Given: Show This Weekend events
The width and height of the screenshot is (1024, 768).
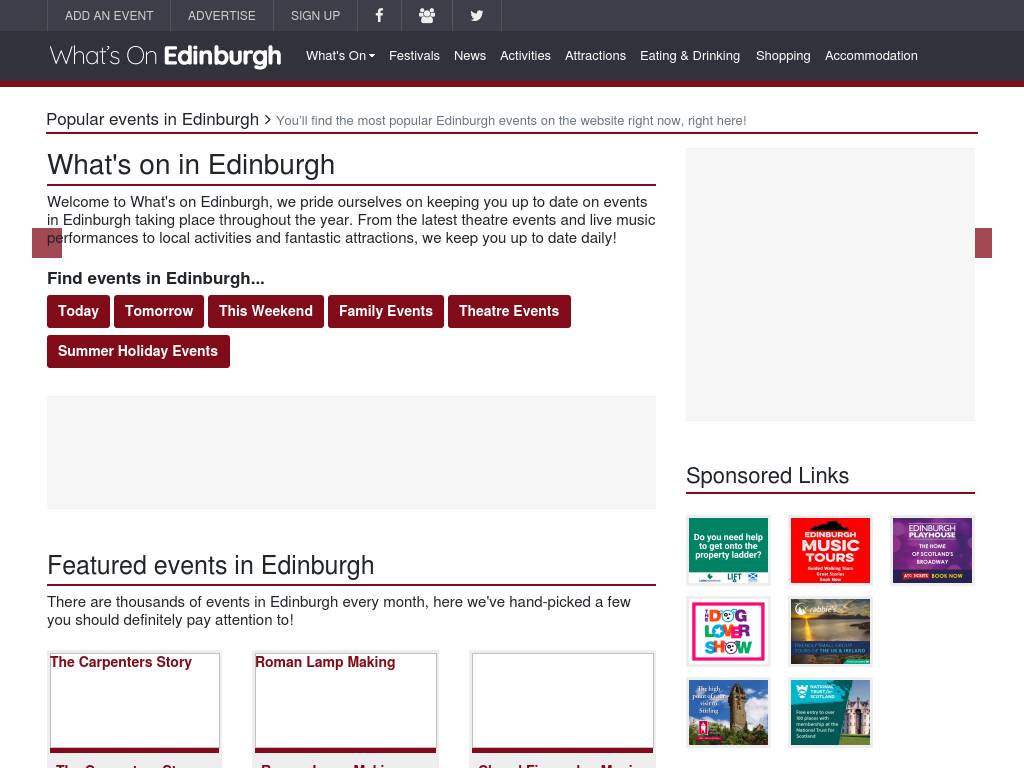Looking at the screenshot, I should click(x=265, y=311).
